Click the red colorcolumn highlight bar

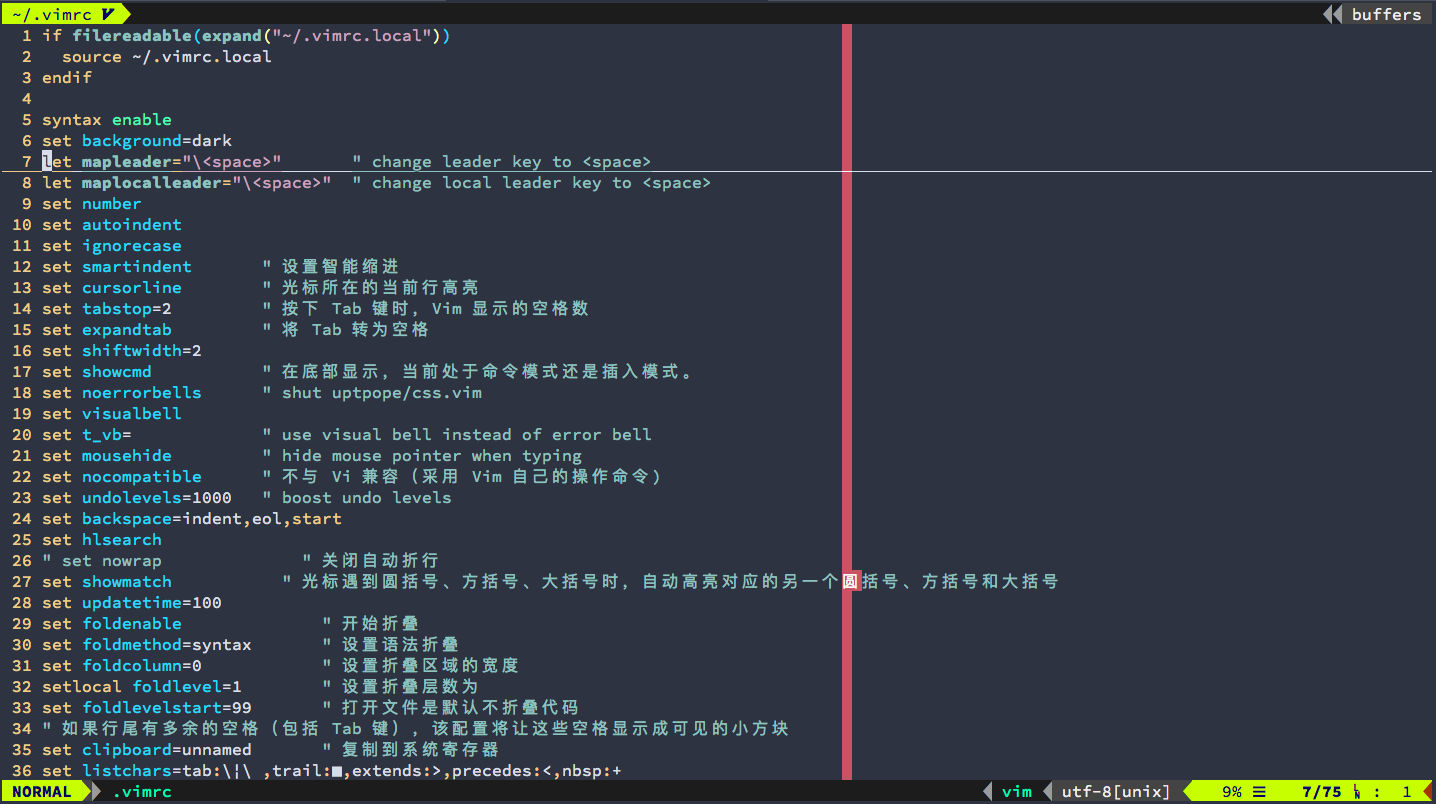point(848,400)
